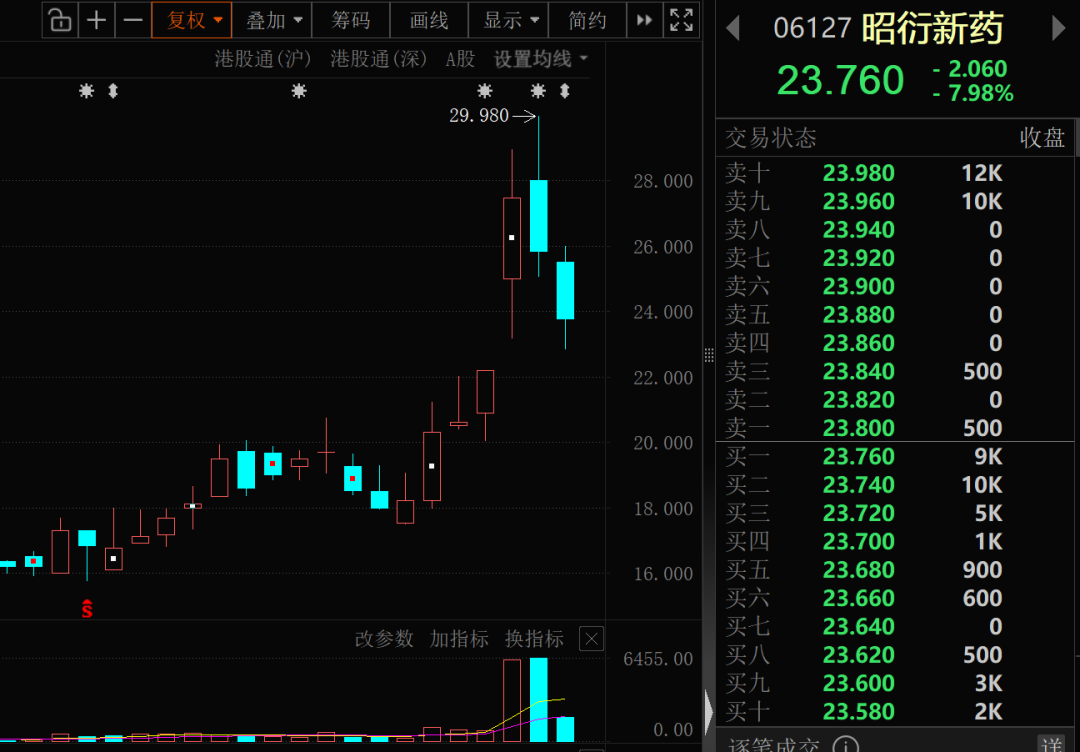Select 买四 row price 23.700

(x=859, y=541)
